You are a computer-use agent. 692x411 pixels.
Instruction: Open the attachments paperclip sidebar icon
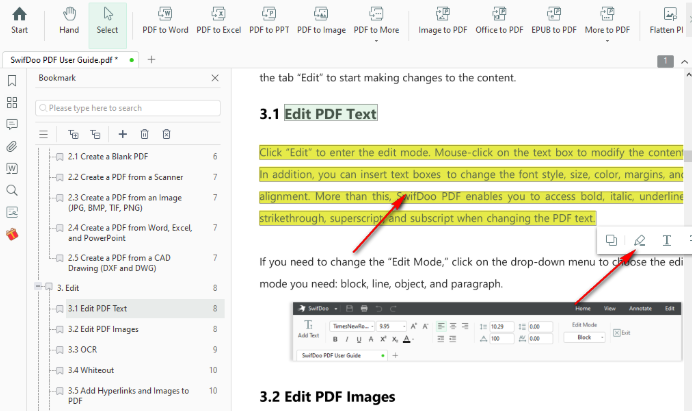point(12,147)
